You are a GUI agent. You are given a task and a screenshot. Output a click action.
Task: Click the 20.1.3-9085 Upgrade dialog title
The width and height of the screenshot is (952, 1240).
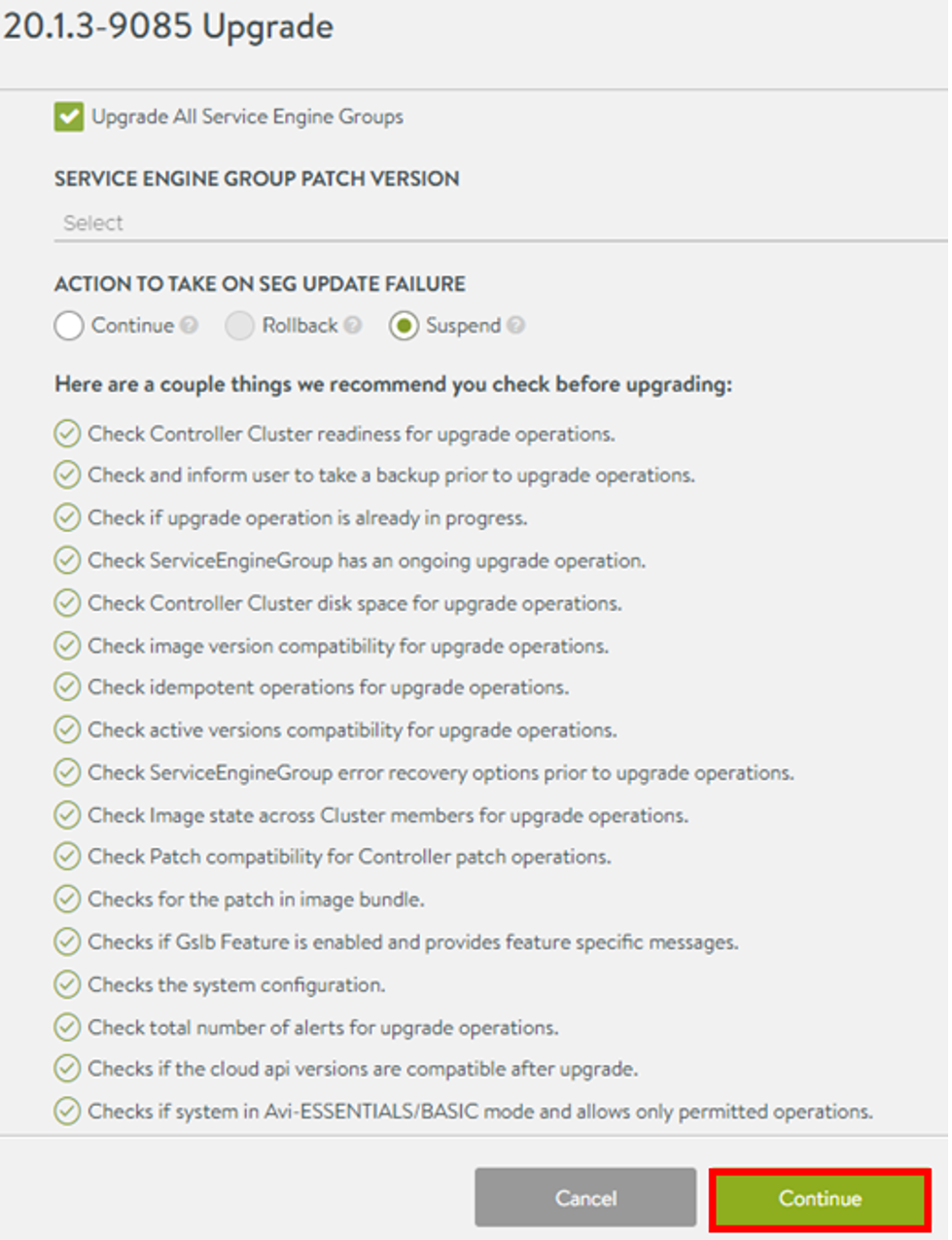[167, 27]
